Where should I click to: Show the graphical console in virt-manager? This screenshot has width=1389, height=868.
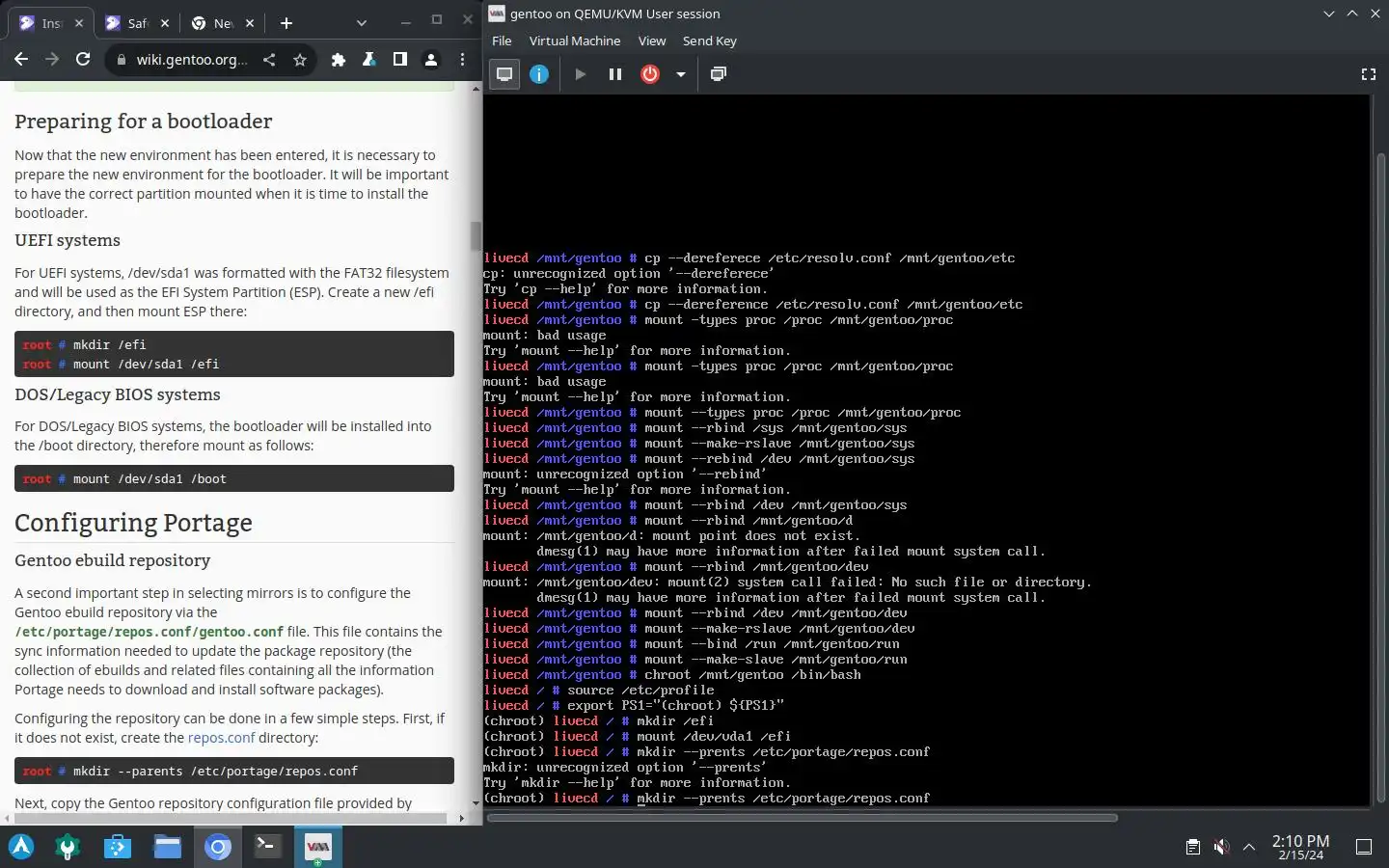(504, 74)
